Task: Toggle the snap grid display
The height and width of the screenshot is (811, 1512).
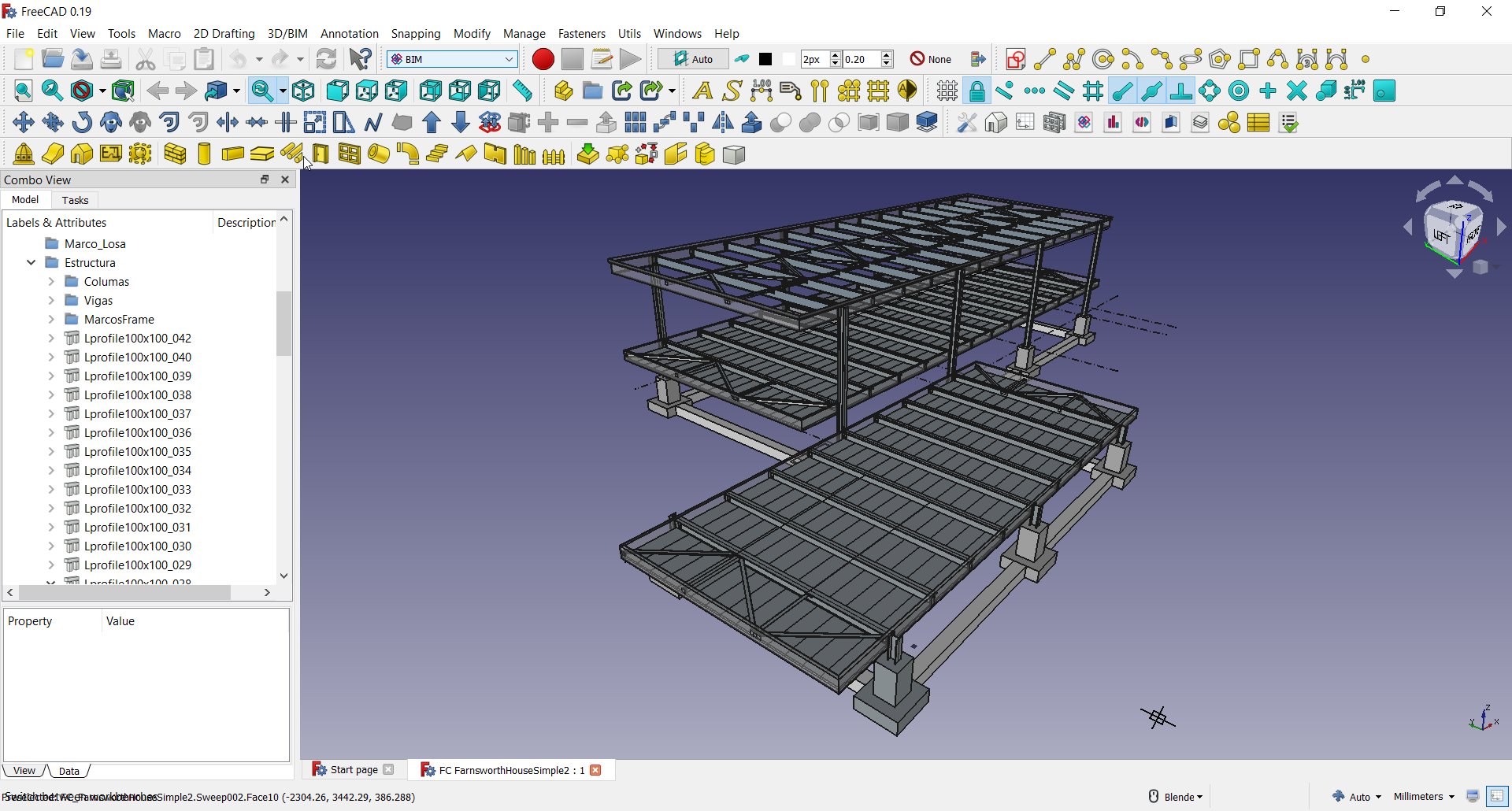Action: (x=947, y=91)
